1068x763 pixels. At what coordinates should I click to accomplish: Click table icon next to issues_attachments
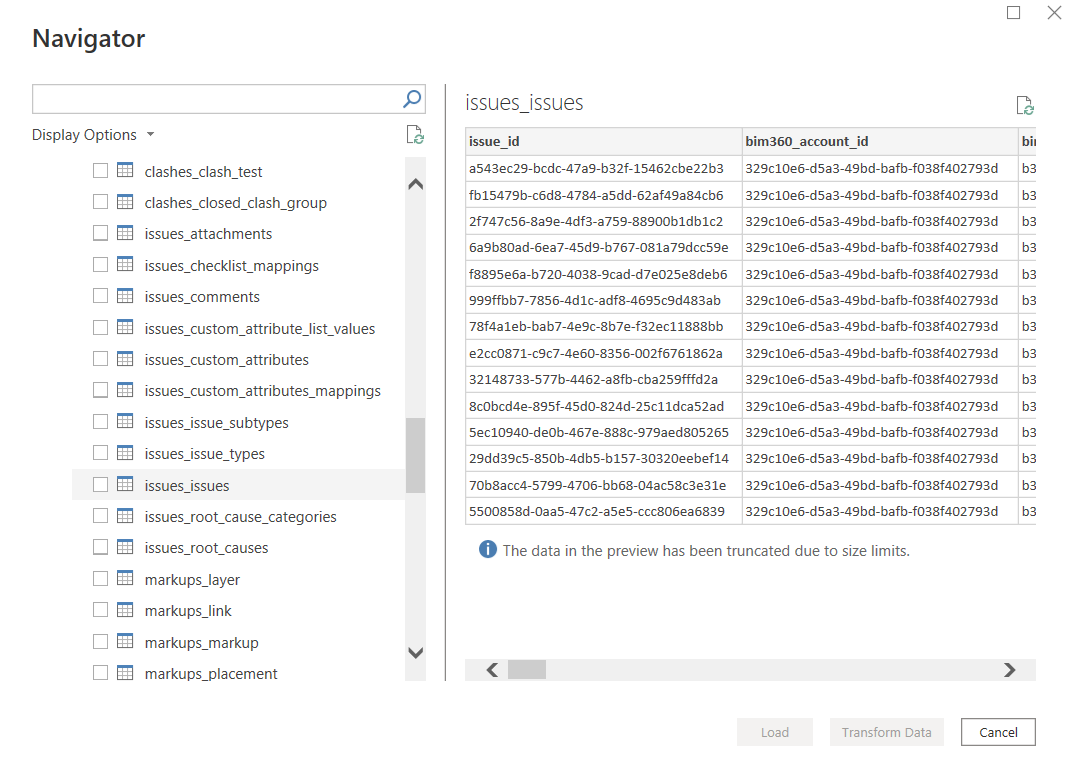click(x=125, y=233)
